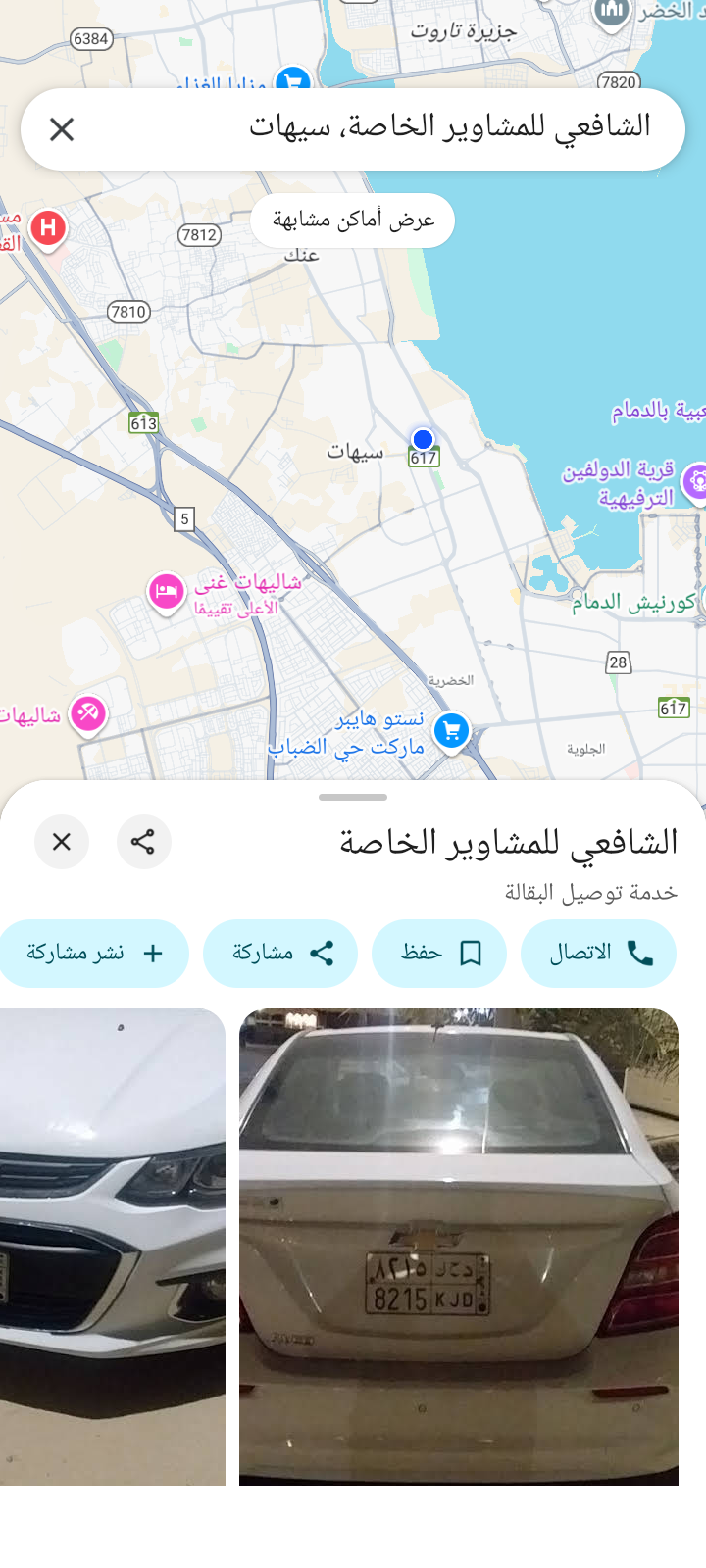The height and width of the screenshot is (1568, 706).
Task: Tap the place title الشافعي للمشاوير الخاصة
Action: point(508,842)
